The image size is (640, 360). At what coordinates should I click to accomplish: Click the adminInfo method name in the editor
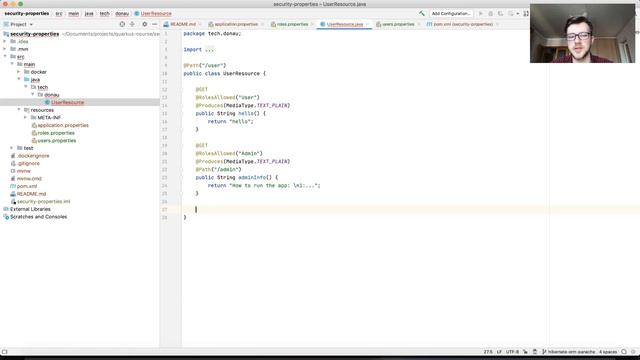[252, 178]
